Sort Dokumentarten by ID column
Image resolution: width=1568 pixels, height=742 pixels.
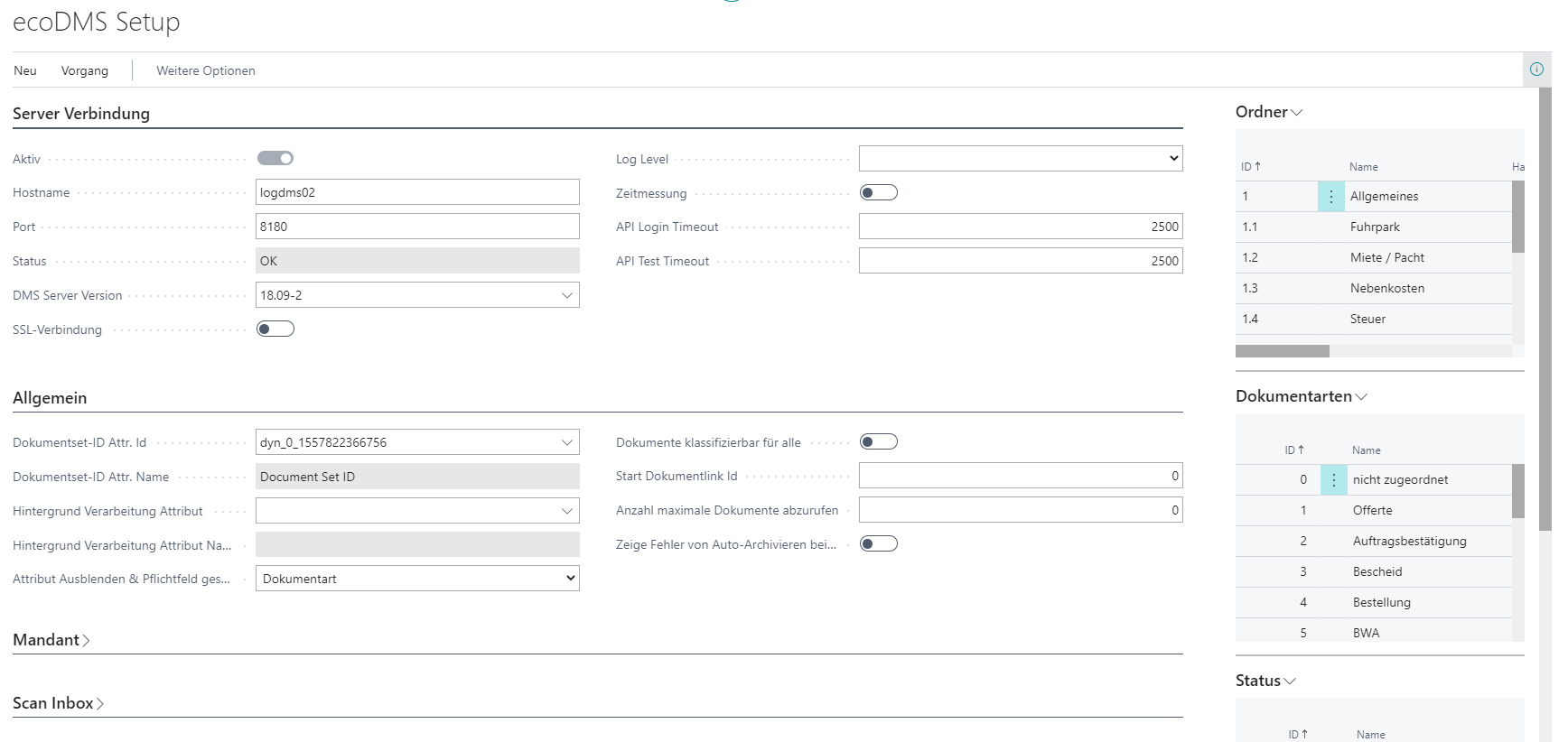(1294, 450)
